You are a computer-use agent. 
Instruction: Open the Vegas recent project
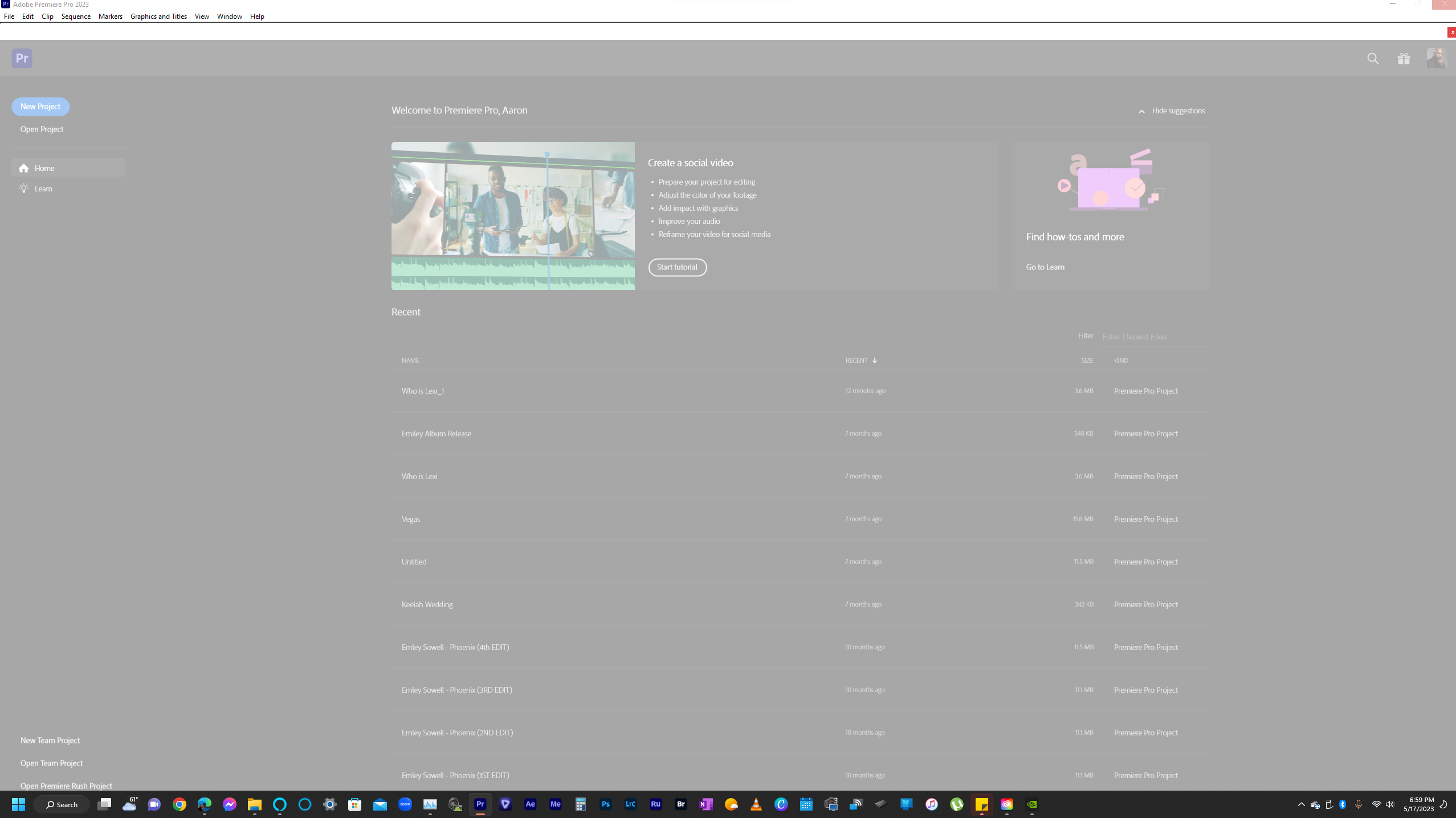pyautogui.click(x=411, y=519)
